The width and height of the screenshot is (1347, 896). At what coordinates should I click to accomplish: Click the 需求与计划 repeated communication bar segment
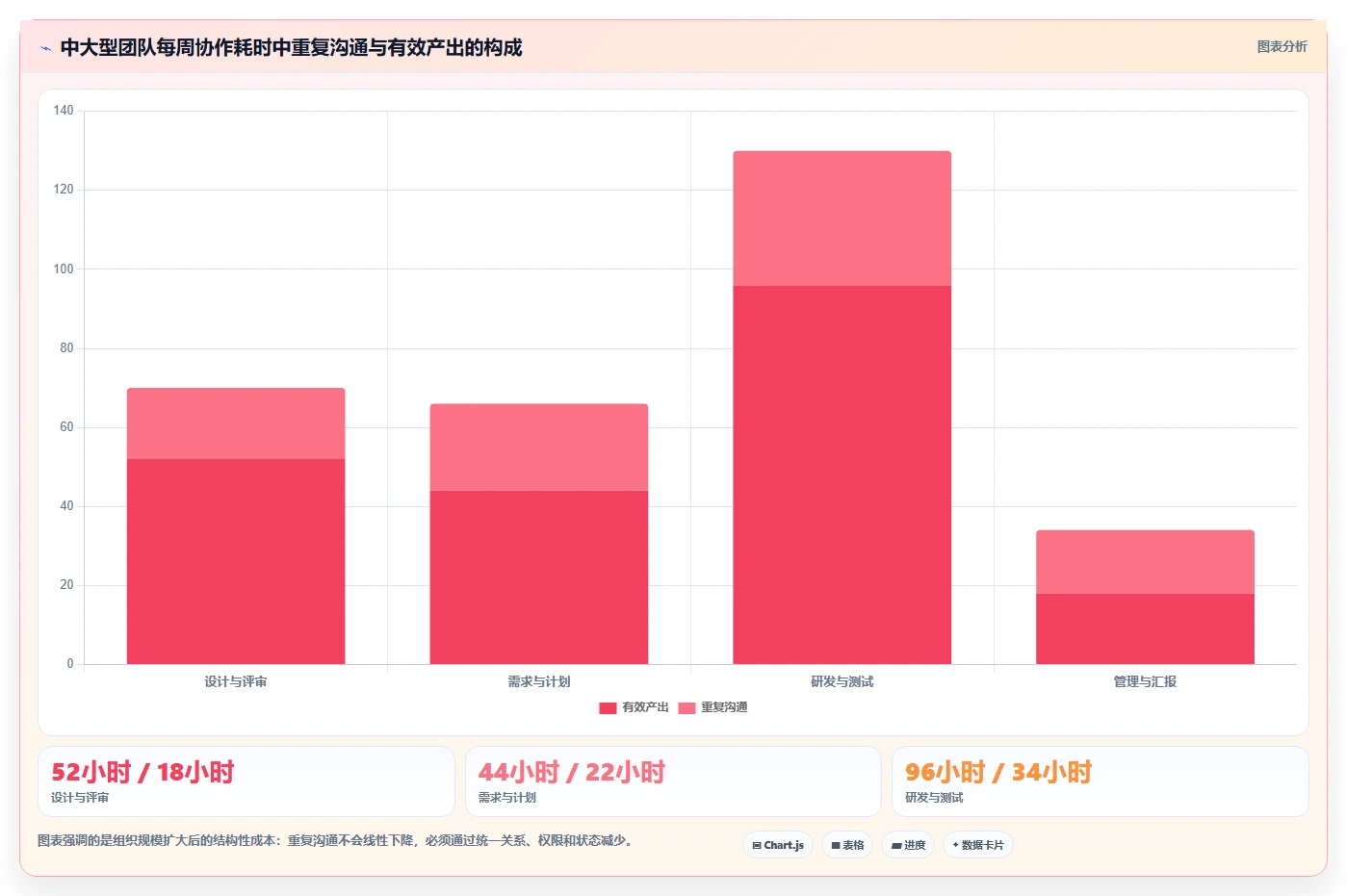coord(539,448)
